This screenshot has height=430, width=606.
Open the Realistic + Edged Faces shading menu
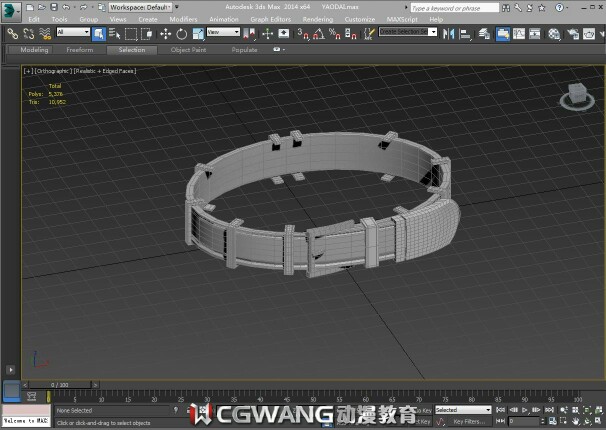[x=105, y=71]
